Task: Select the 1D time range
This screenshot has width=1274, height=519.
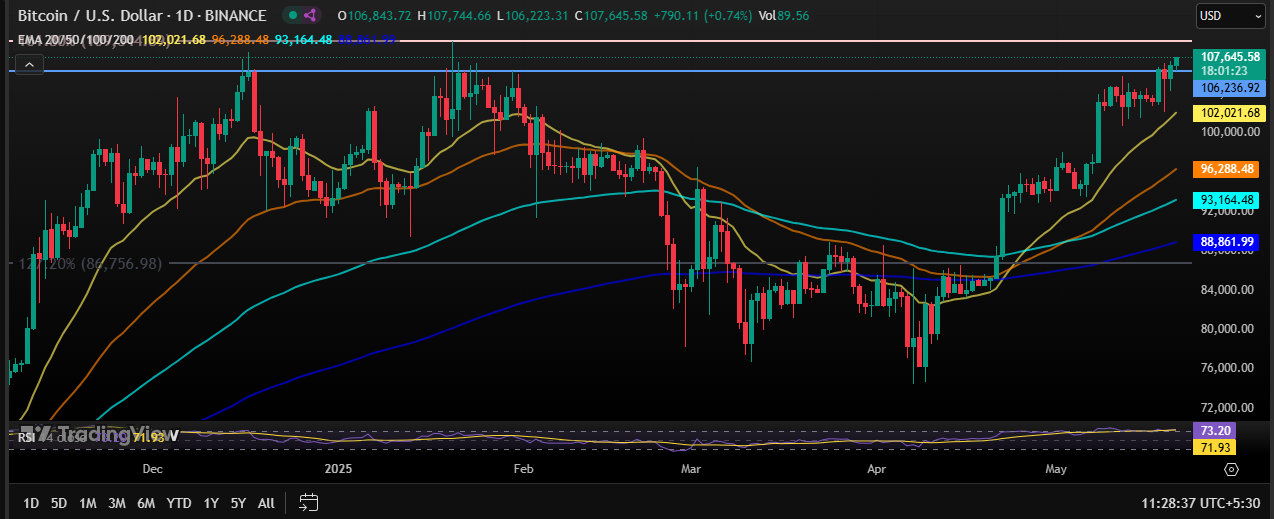Action: click(31, 502)
